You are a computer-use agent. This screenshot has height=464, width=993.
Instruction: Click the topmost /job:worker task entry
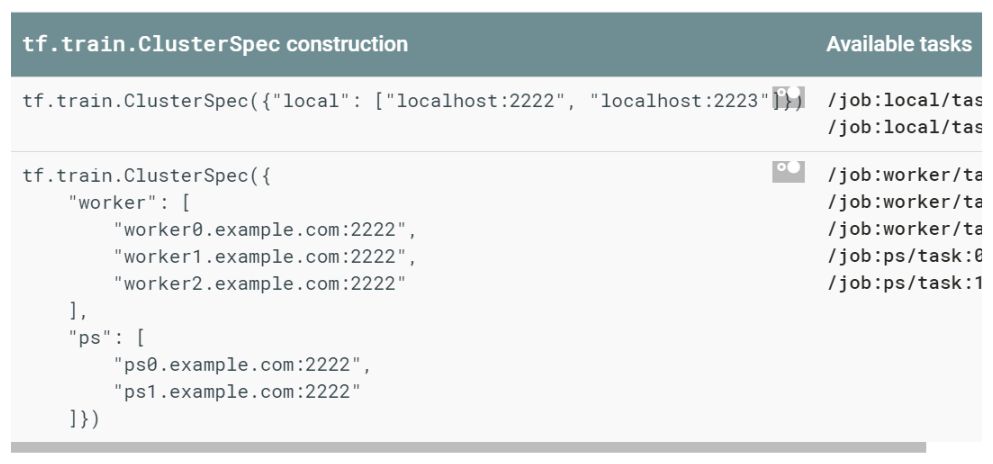pyautogui.click(x=904, y=175)
